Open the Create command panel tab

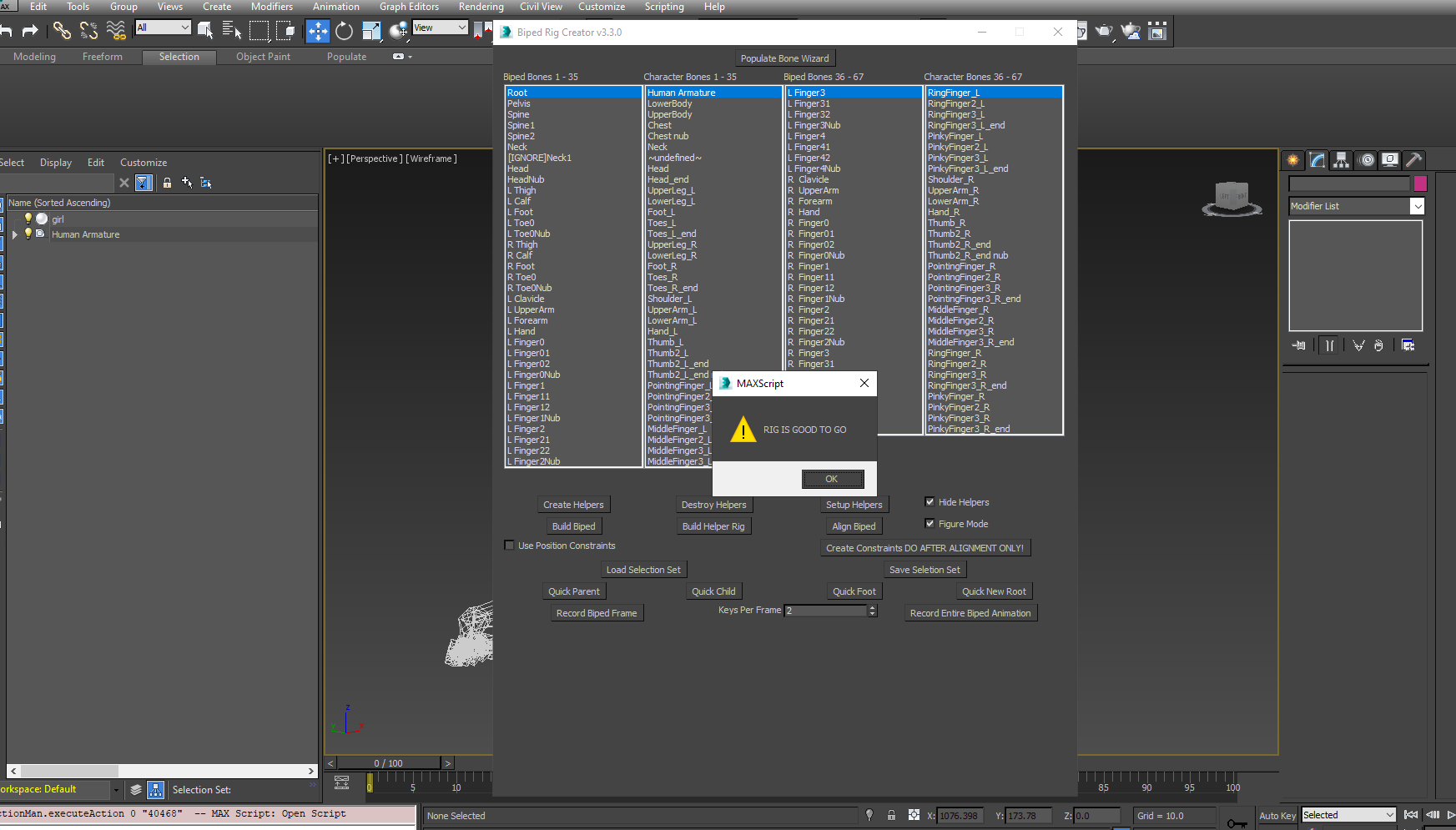coord(1292,160)
